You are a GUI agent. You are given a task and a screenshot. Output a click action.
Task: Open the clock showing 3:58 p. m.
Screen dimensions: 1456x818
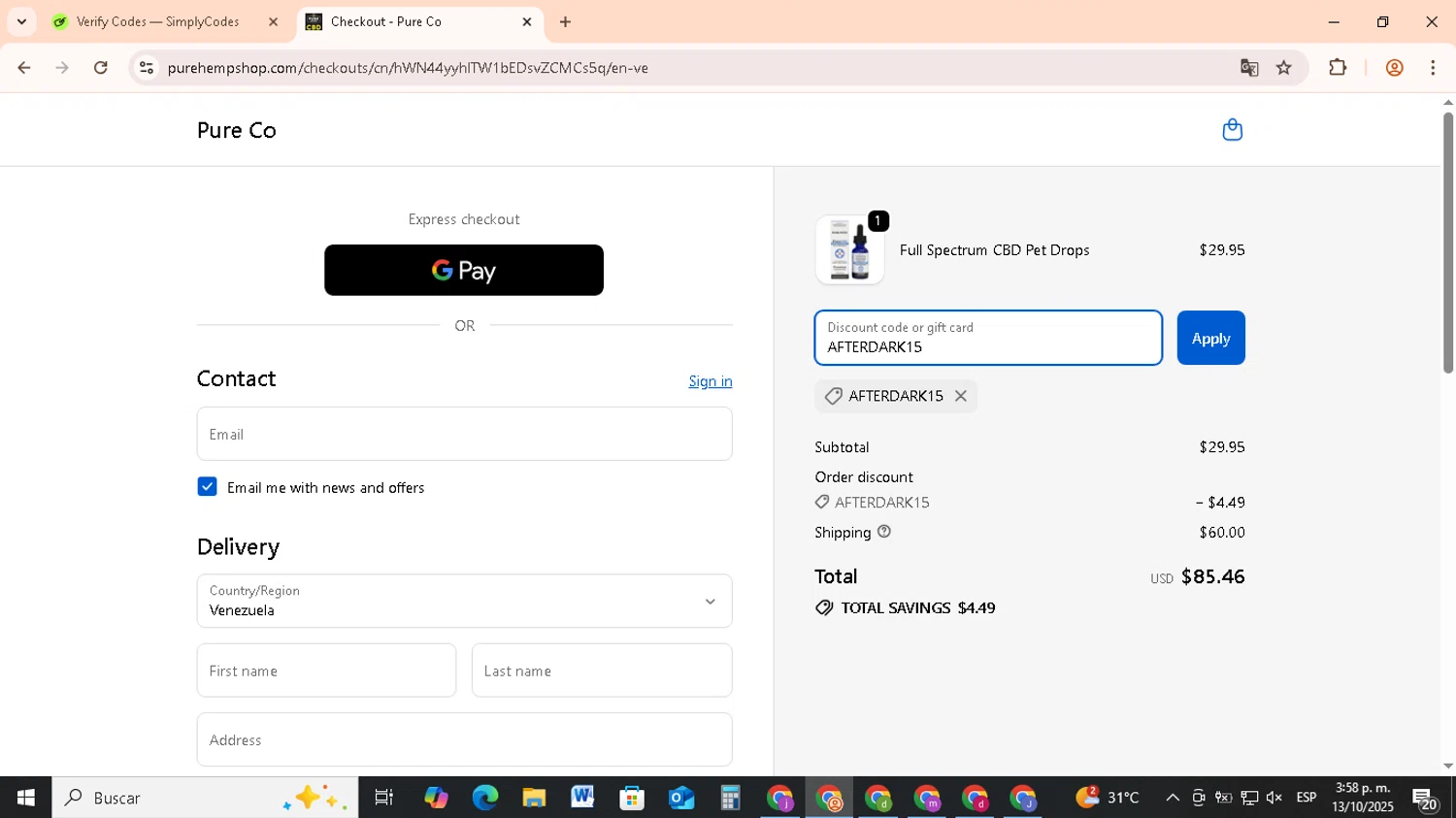[x=1363, y=798]
